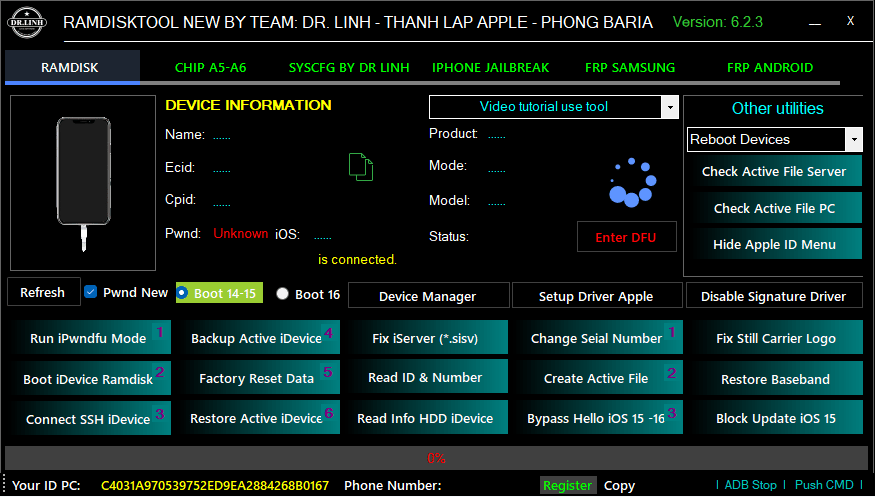Click the DR.LINH logo icon
Viewport: 875px width, 498px height.
click(x=27, y=22)
